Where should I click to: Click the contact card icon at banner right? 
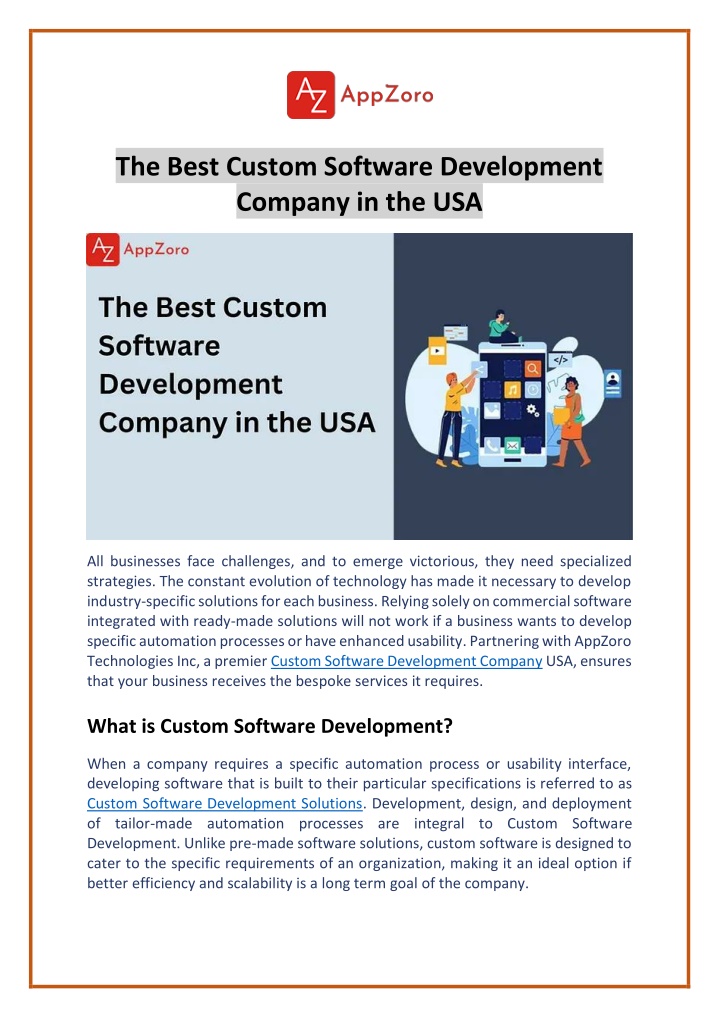click(612, 383)
